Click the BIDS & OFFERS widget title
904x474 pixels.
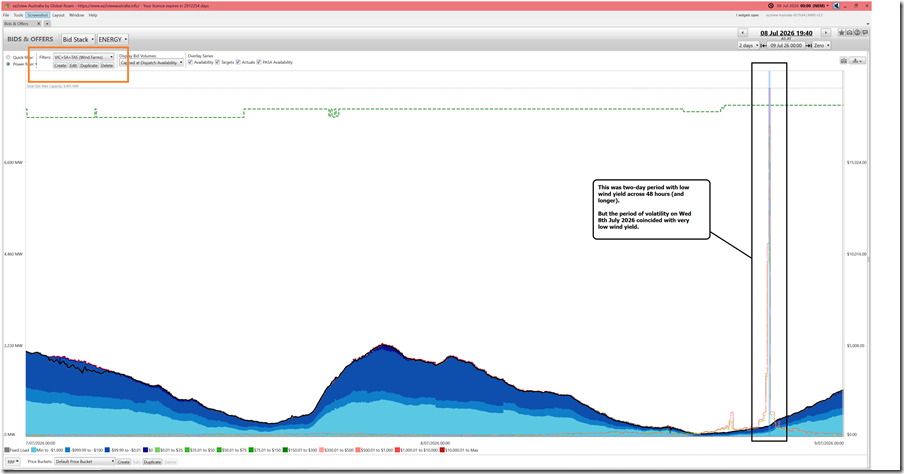pyautogui.click(x=30, y=39)
